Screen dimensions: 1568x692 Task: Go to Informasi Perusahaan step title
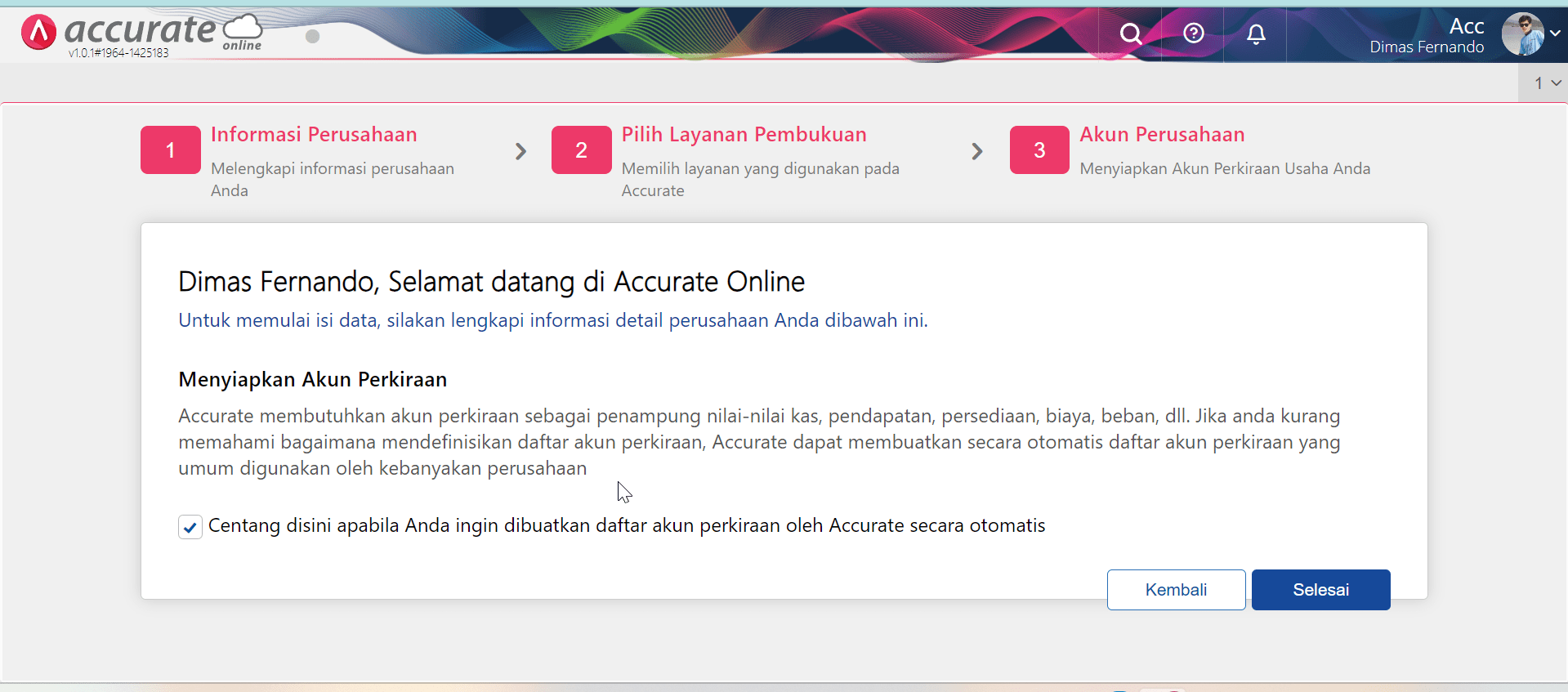314,135
